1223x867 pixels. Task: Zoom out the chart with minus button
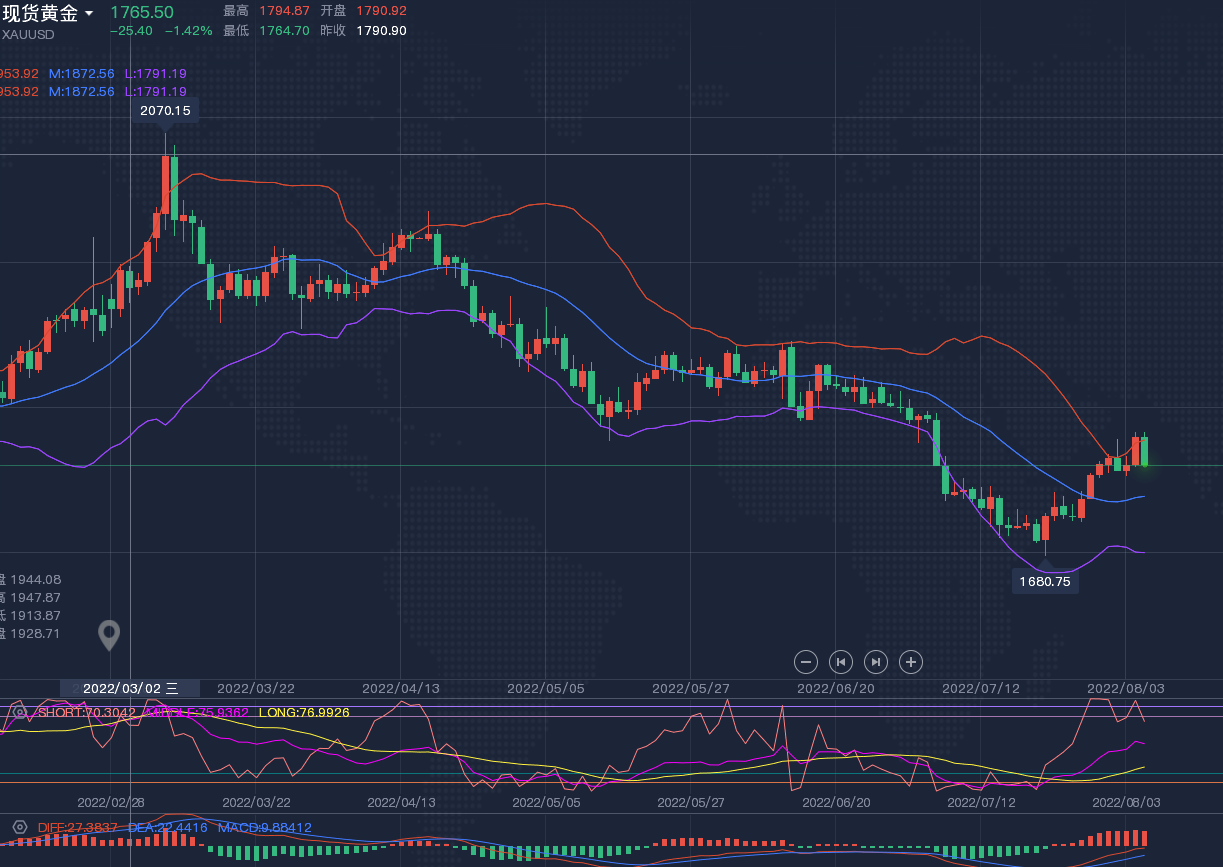coord(806,661)
